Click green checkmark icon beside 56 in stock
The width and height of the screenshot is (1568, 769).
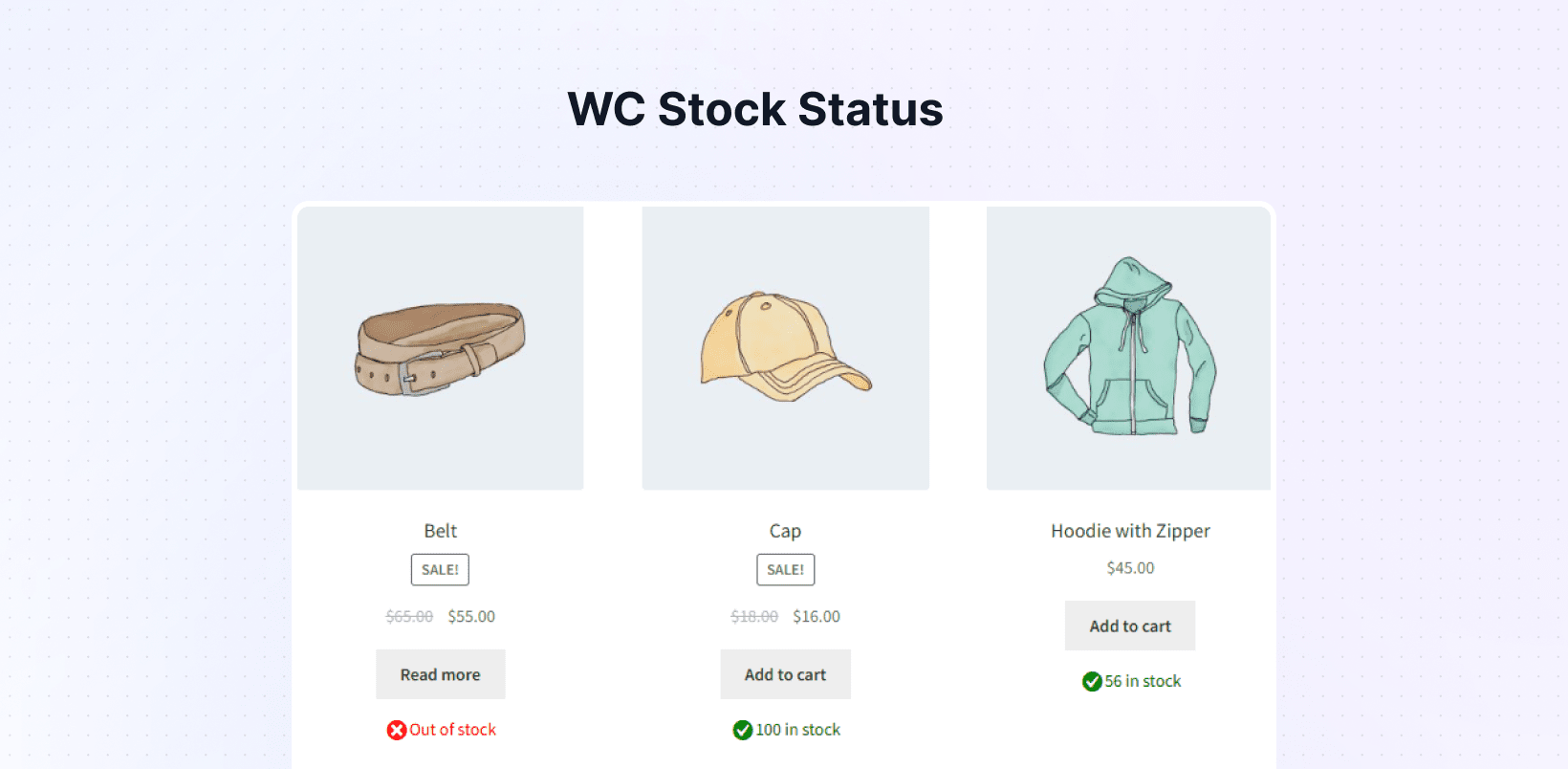(x=1092, y=682)
